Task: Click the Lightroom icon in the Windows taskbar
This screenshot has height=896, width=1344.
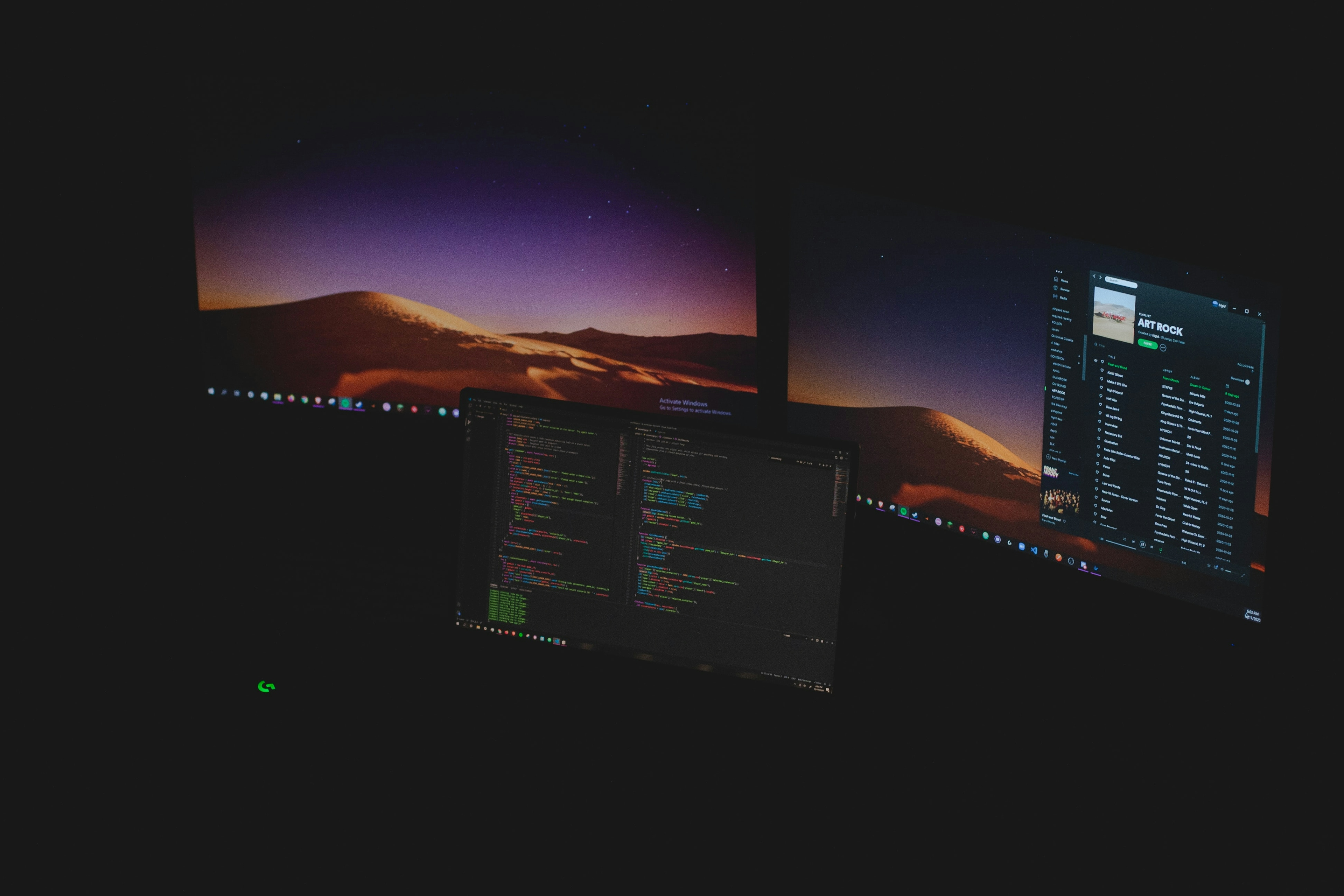Action: [1095, 568]
